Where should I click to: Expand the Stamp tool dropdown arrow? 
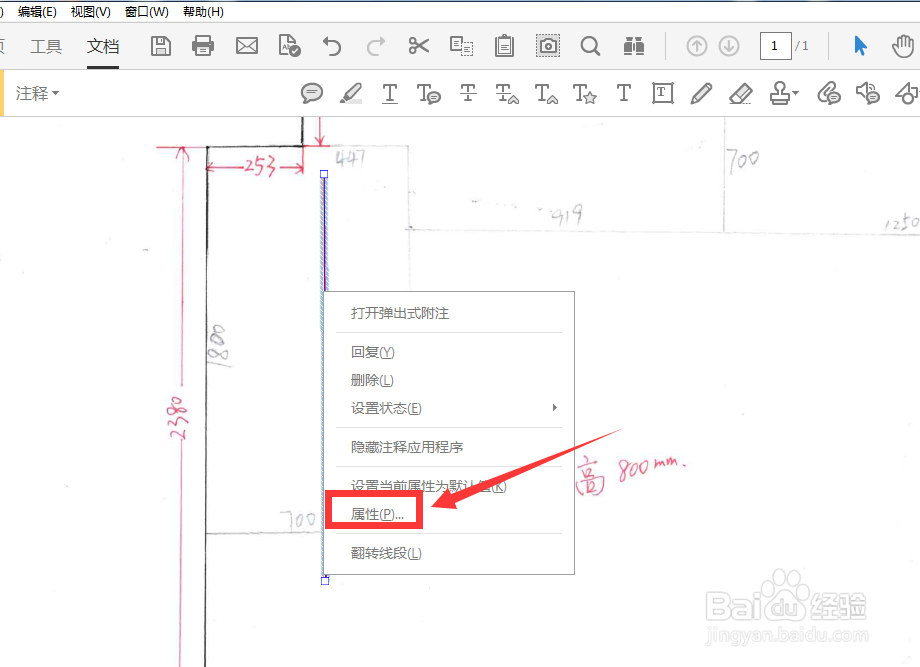[x=796, y=93]
